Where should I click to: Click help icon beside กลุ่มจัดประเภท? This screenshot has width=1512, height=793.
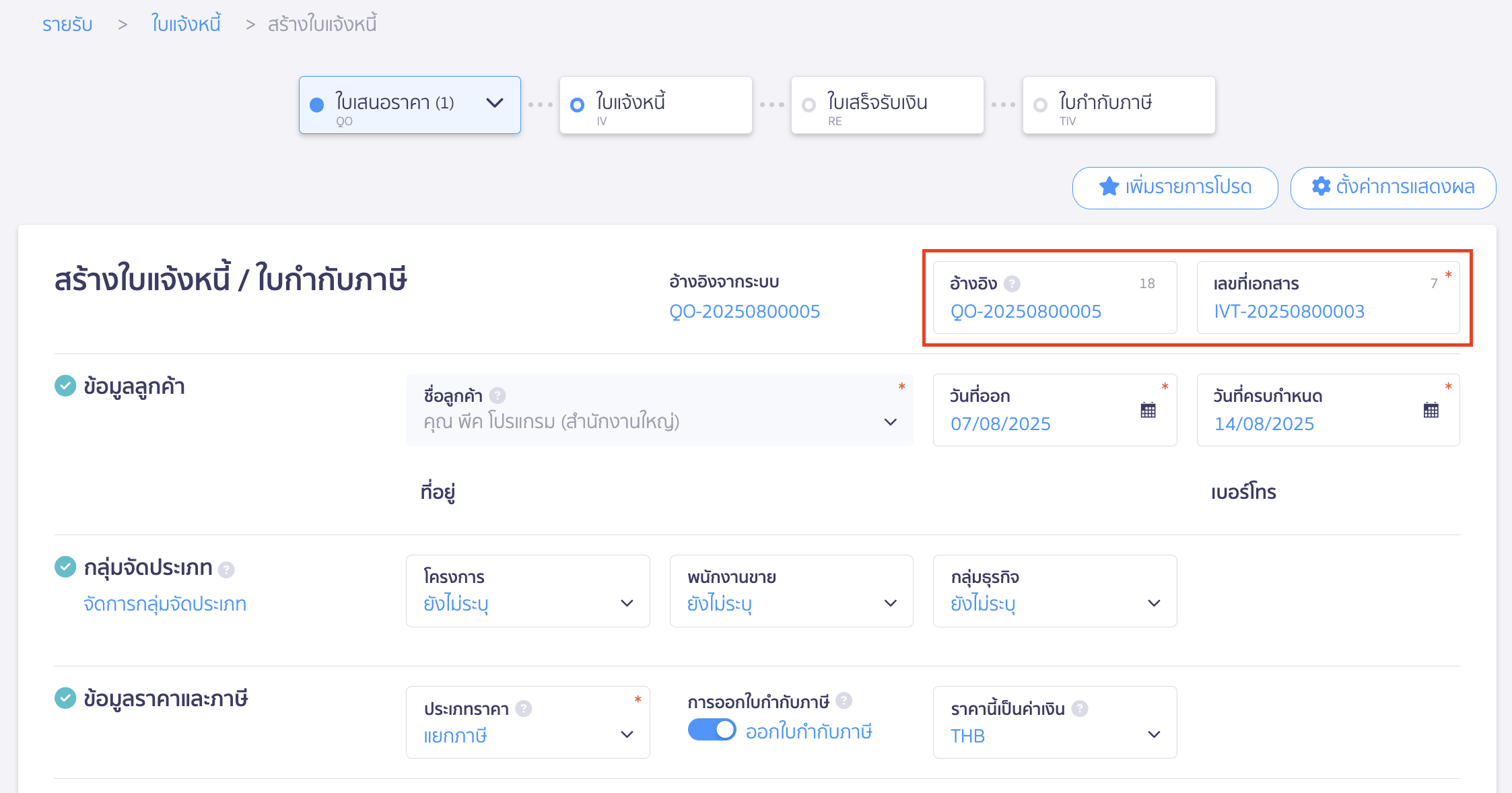(x=227, y=570)
